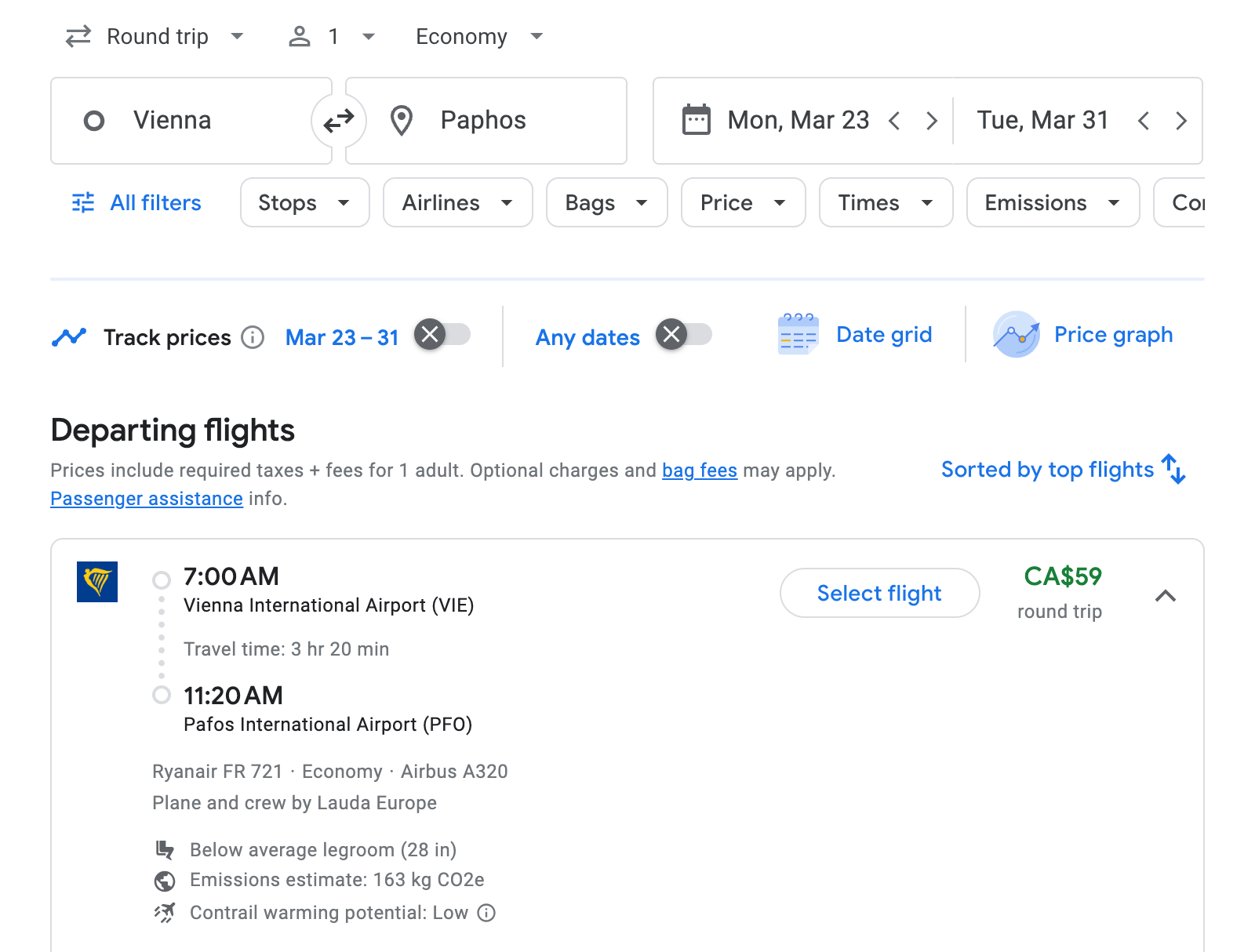Open the departure date calendar icon
Screen dimensions: 1255x952
[x=694, y=120]
